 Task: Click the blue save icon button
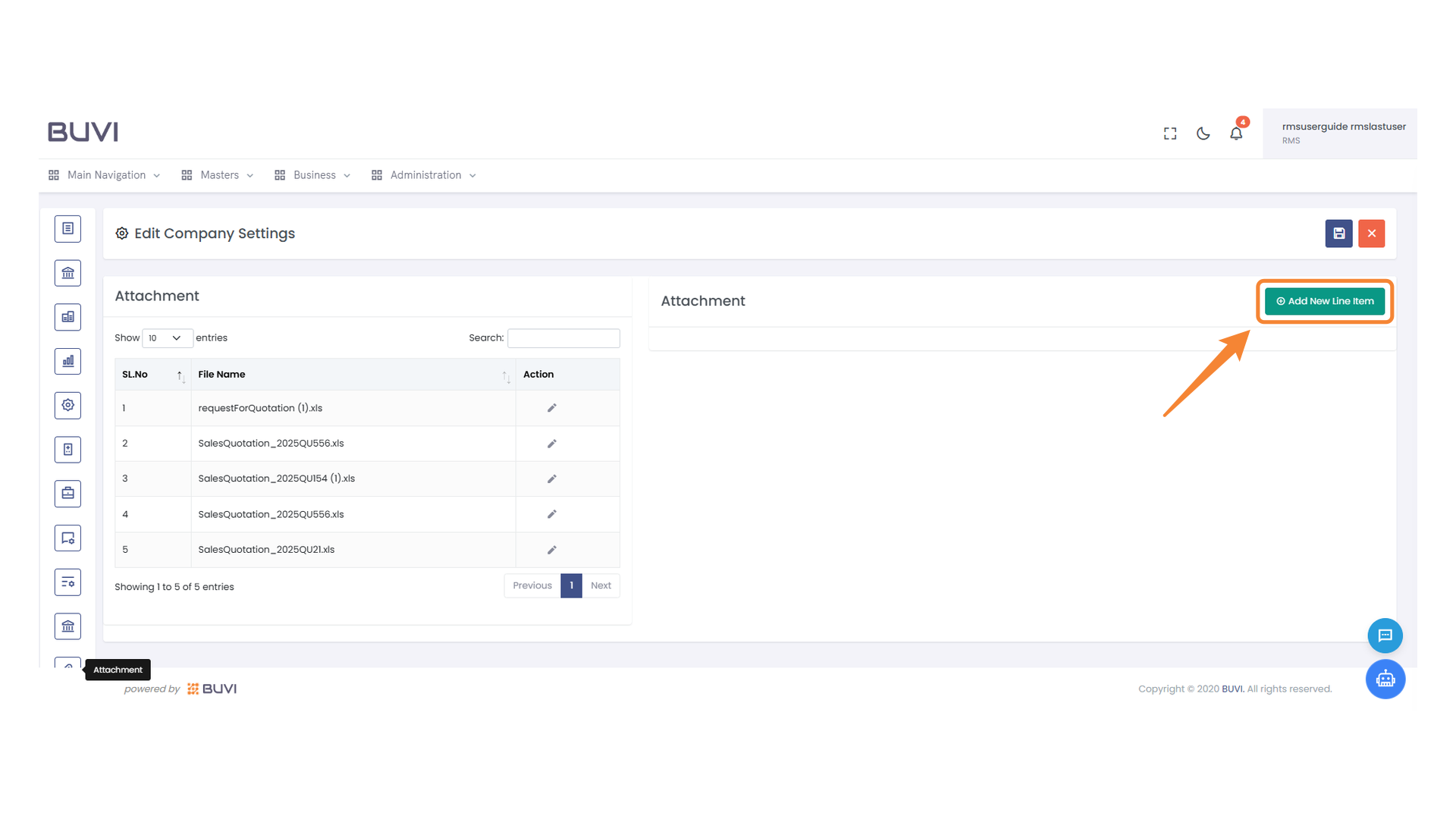click(x=1338, y=234)
